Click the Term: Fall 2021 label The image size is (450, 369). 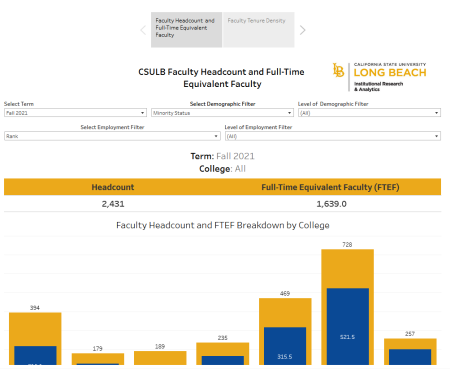point(222,156)
